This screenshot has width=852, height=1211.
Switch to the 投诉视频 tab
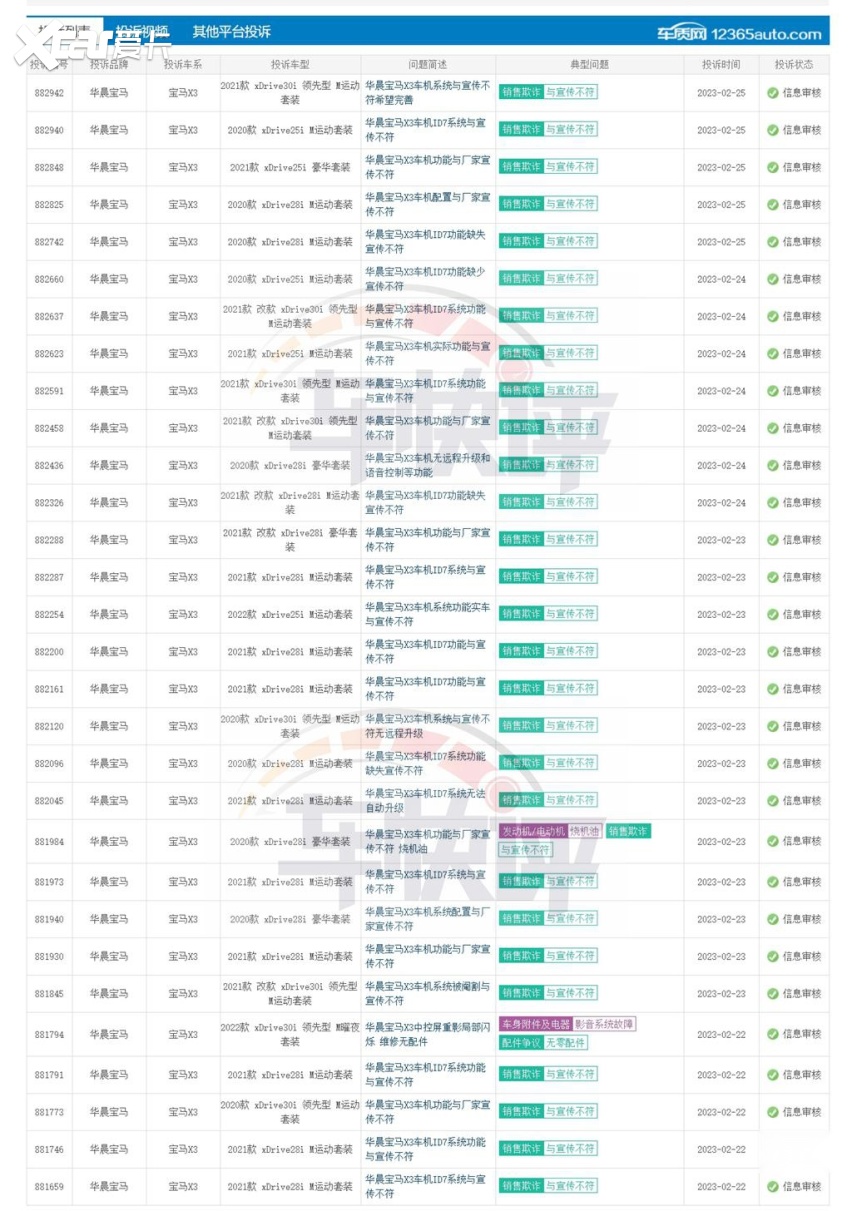pyautogui.click(x=142, y=32)
